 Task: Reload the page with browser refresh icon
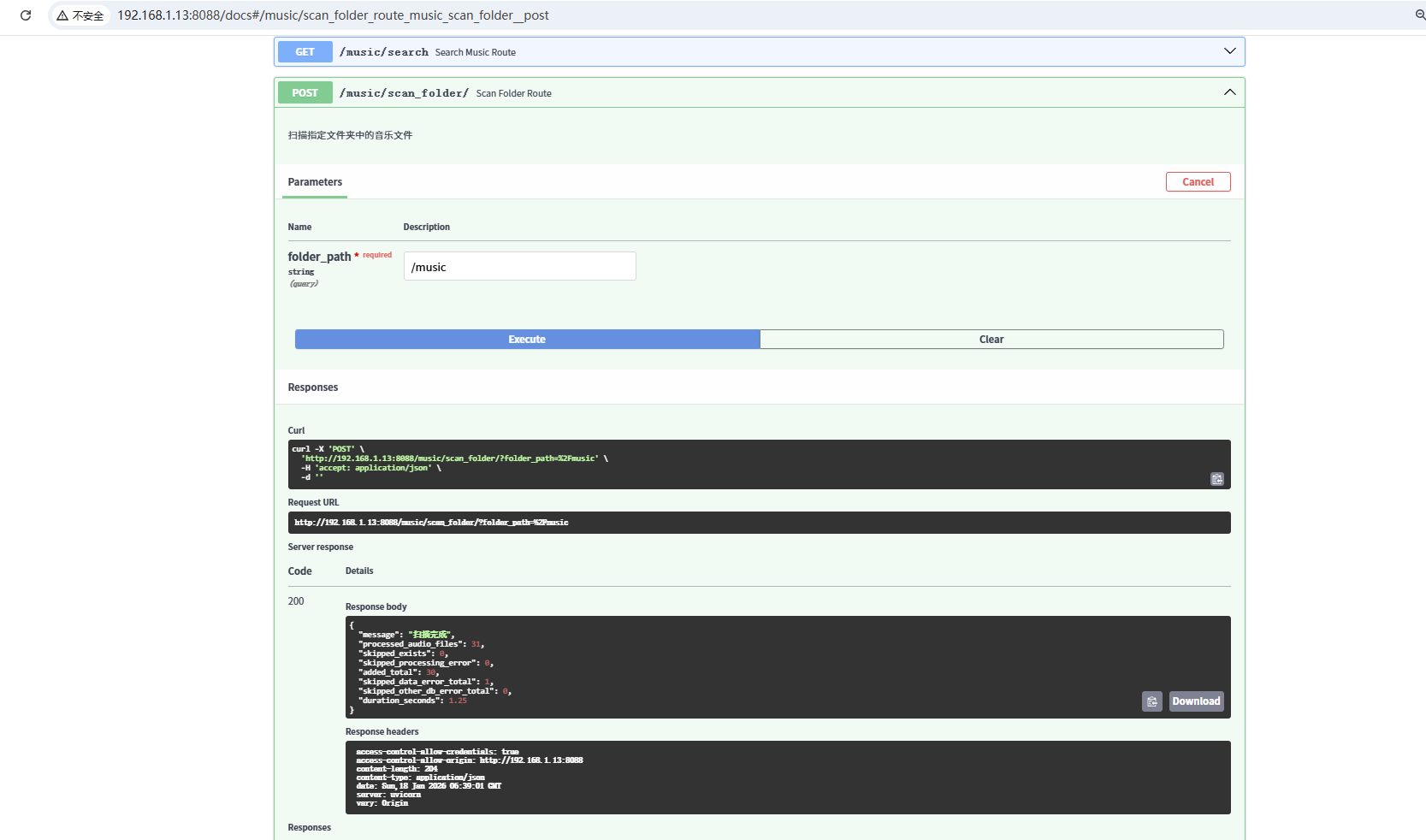[26, 15]
